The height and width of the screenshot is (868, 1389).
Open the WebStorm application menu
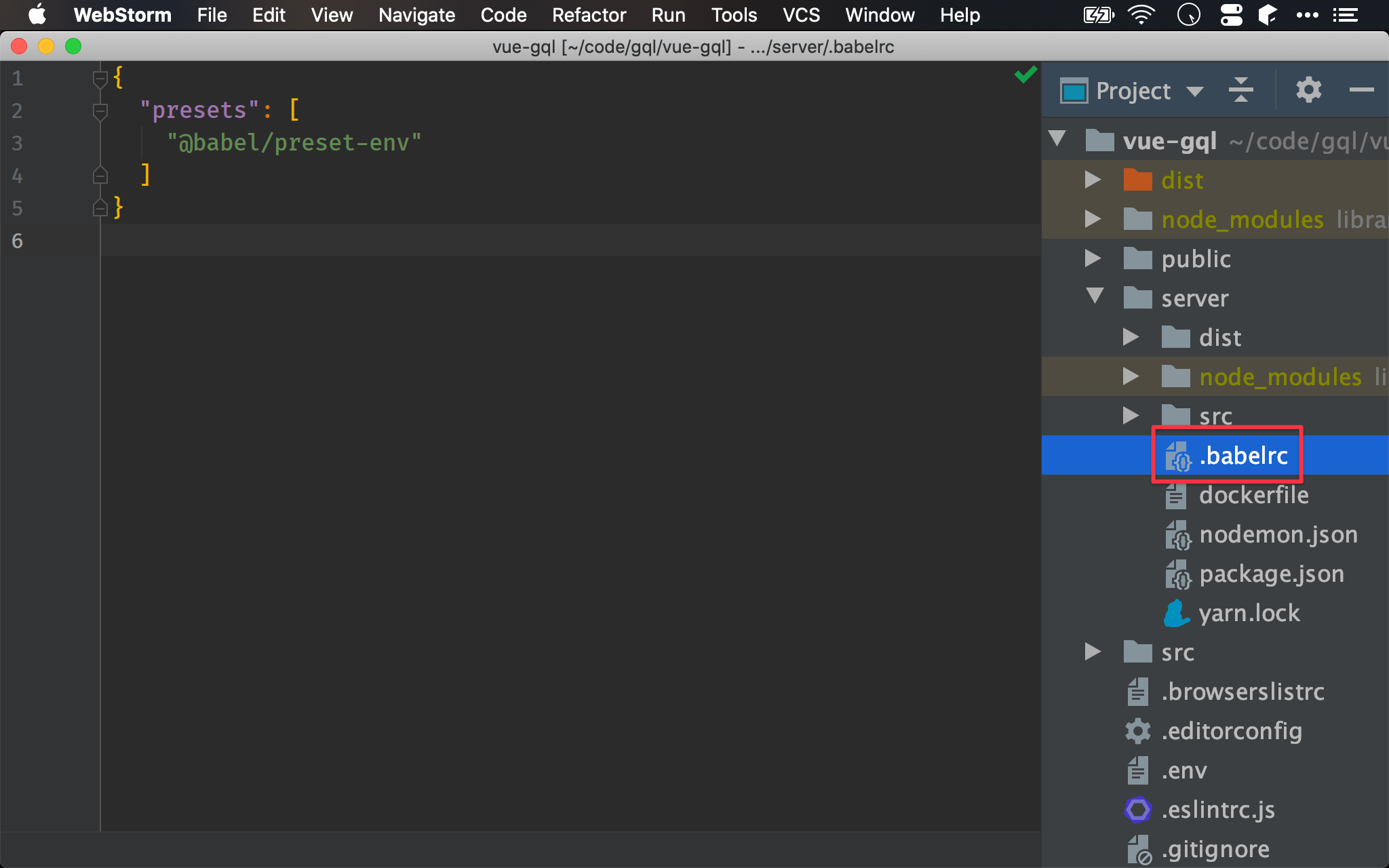[x=122, y=15]
